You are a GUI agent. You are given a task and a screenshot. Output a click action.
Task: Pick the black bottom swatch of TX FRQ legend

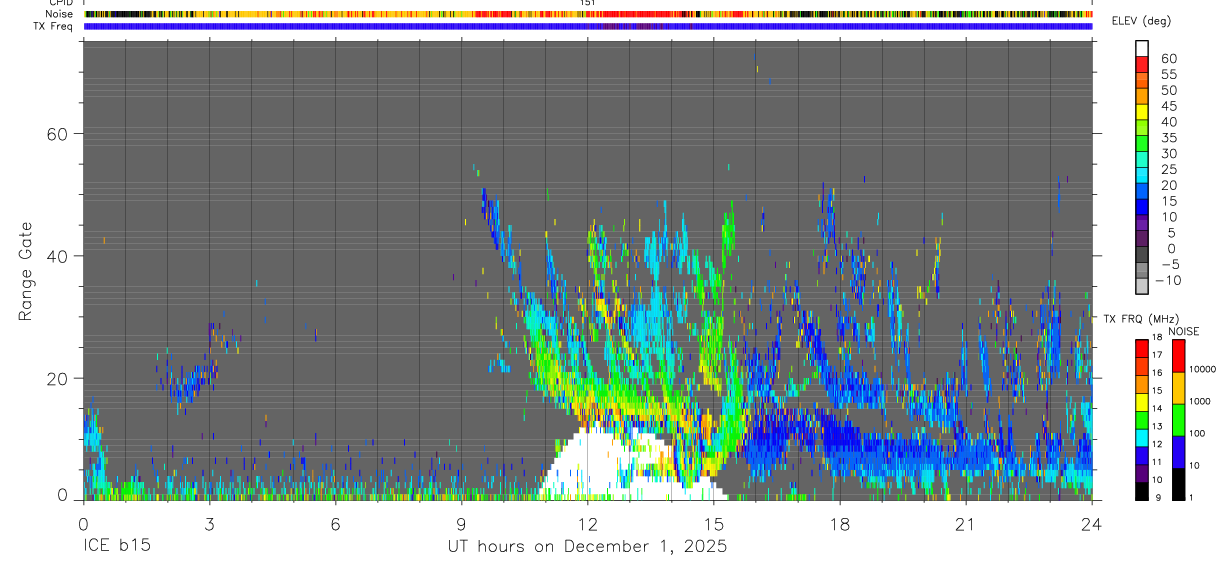click(1142, 491)
